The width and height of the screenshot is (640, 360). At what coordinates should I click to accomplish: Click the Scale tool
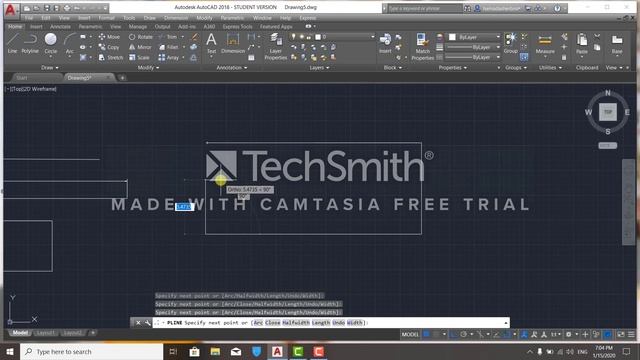coord(139,58)
